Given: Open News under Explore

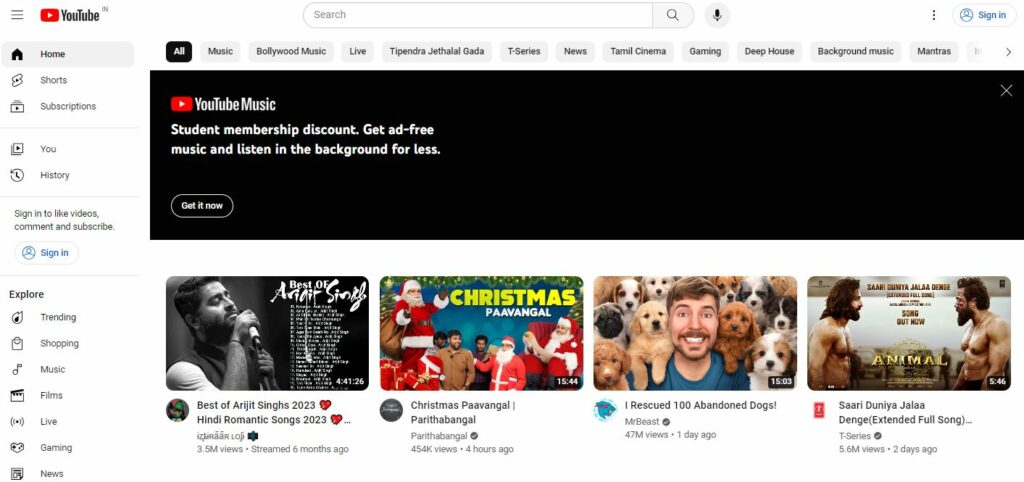Looking at the screenshot, I should (x=68, y=474).
